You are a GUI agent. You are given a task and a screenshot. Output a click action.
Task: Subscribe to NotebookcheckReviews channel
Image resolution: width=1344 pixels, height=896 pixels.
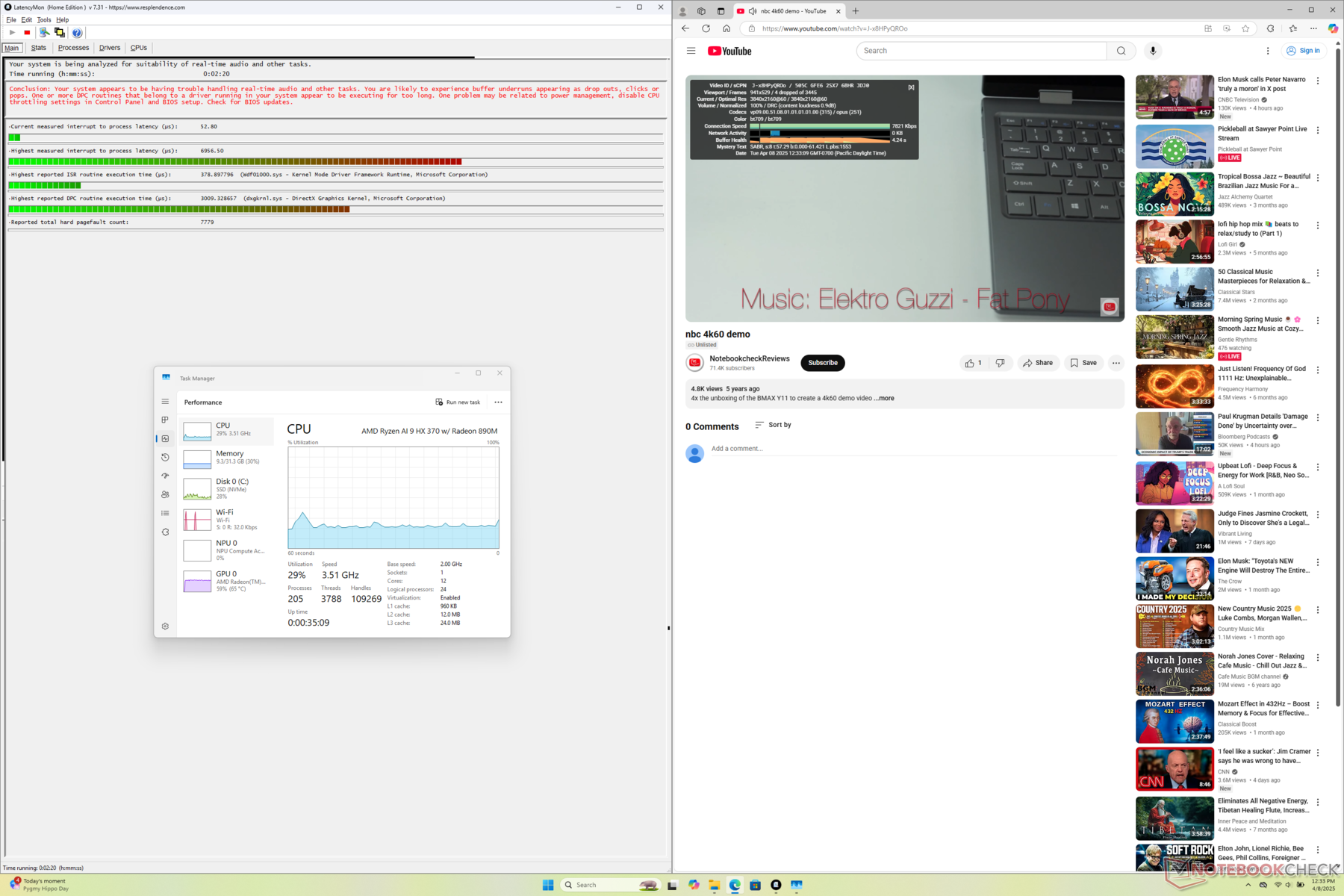823,363
